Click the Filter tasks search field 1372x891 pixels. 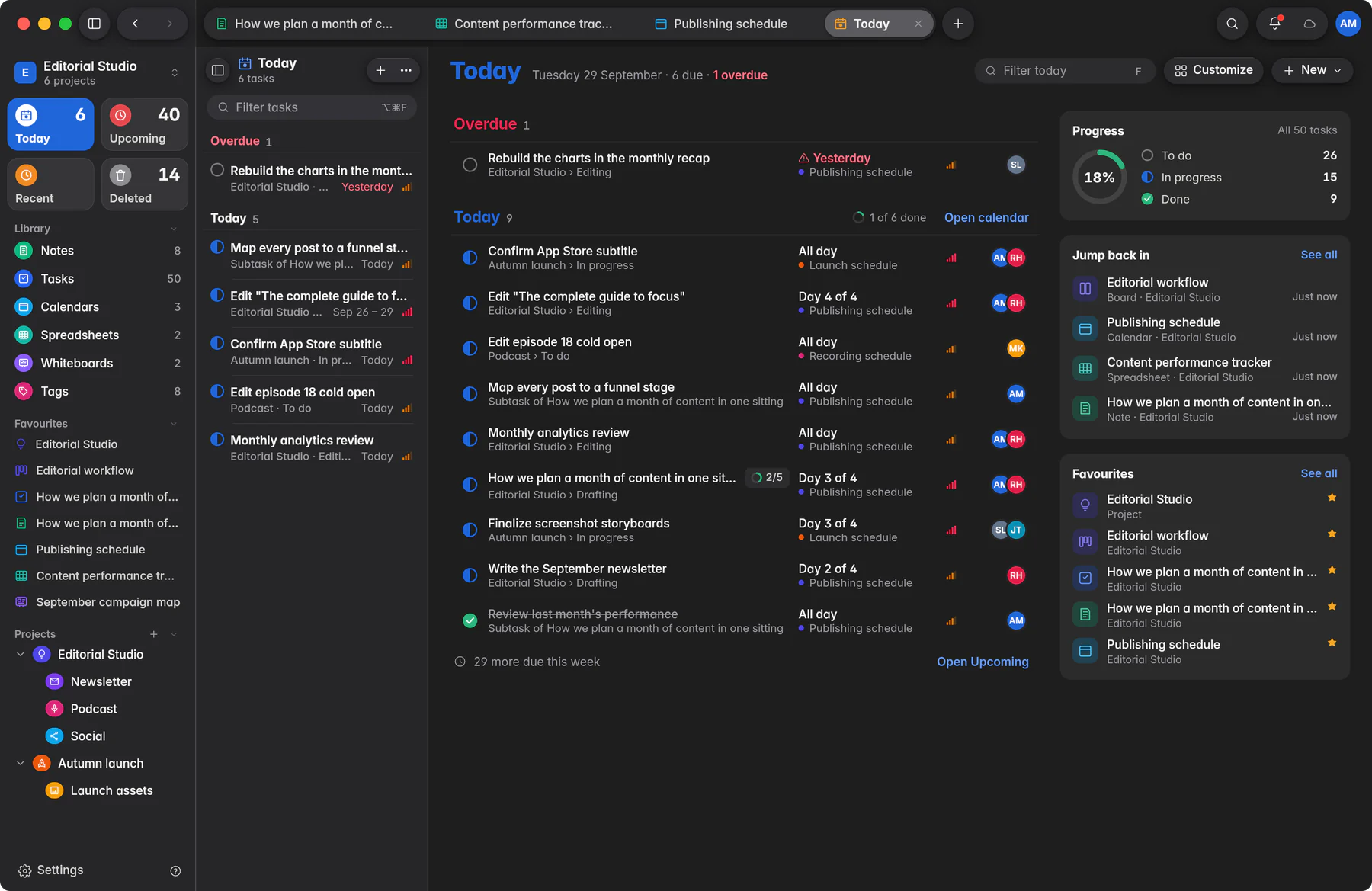coord(312,107)
